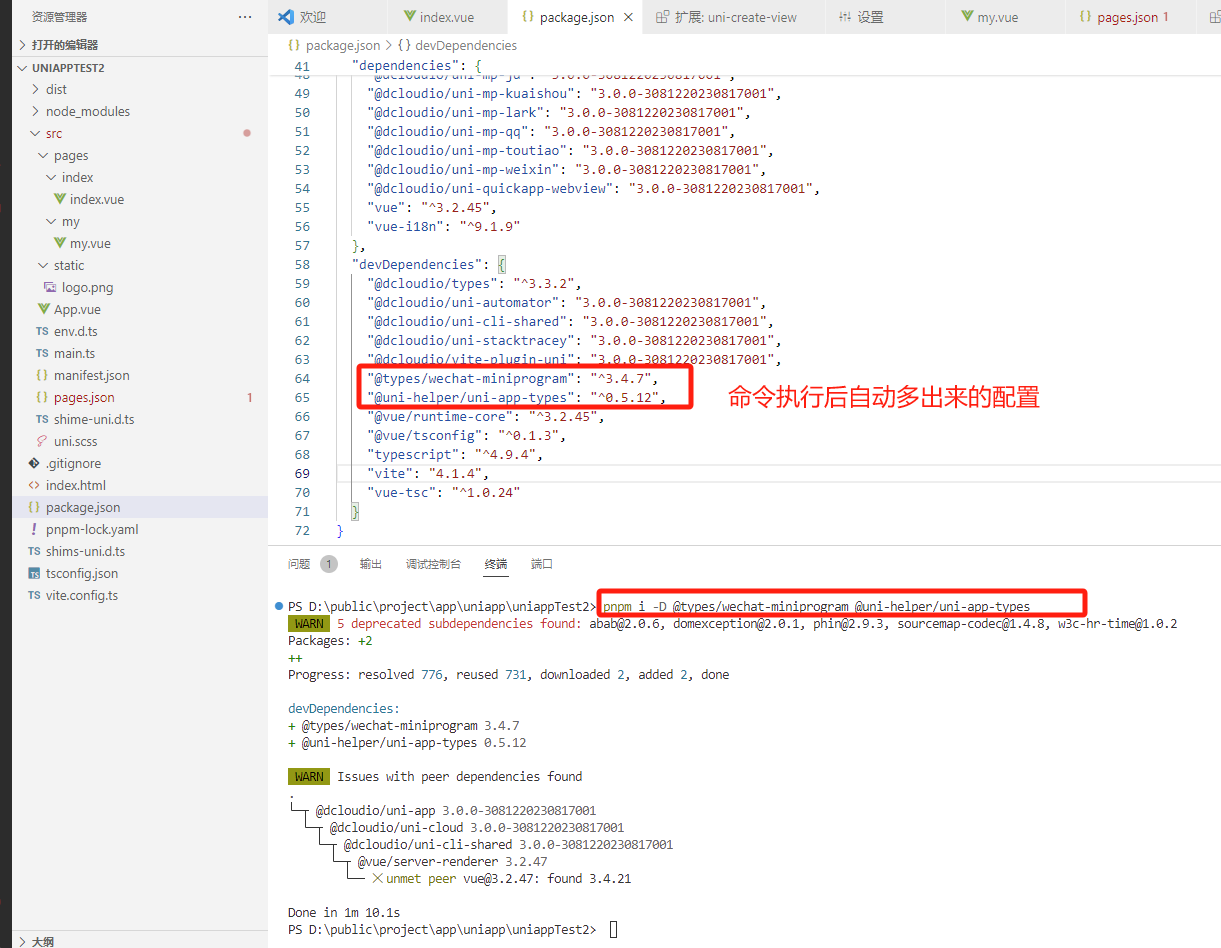Screen dimensions: 1221x948
Task: Click the yaml icon beside pnpm-lock.yaml
Action: 35,529
